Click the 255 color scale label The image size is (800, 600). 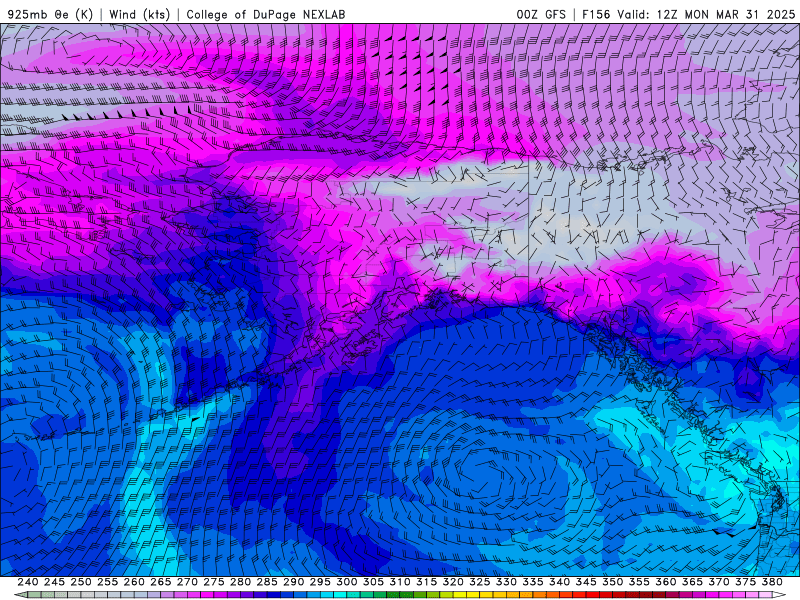click(x=107, y=582)
